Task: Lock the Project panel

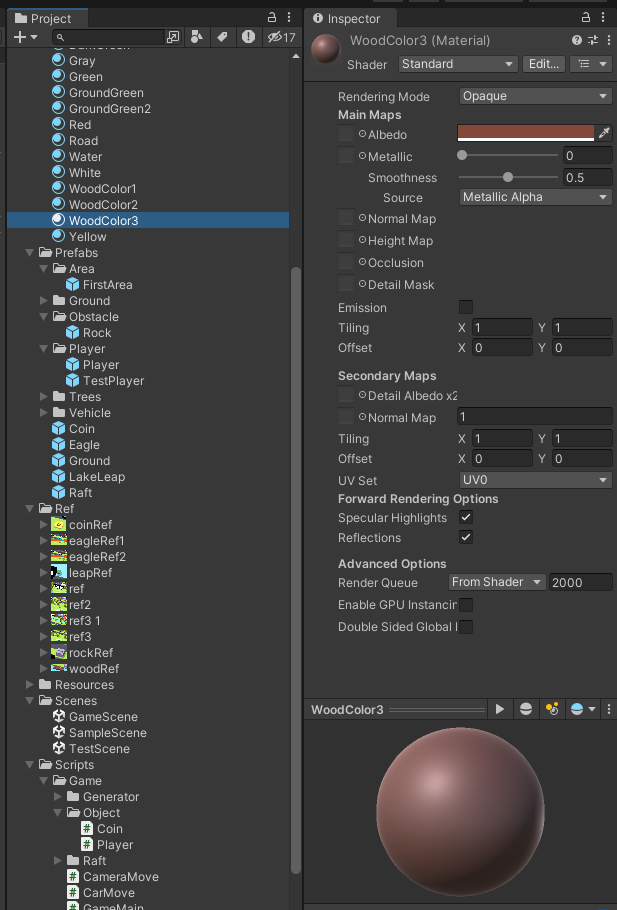Action: click(272, 17)
